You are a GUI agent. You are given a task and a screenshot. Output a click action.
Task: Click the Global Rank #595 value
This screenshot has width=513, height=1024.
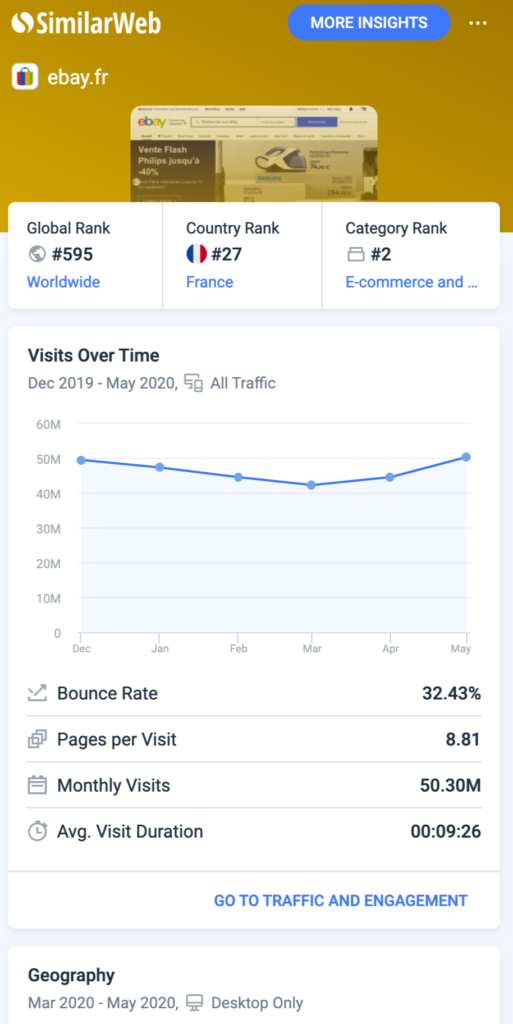[x=72, y=254]
